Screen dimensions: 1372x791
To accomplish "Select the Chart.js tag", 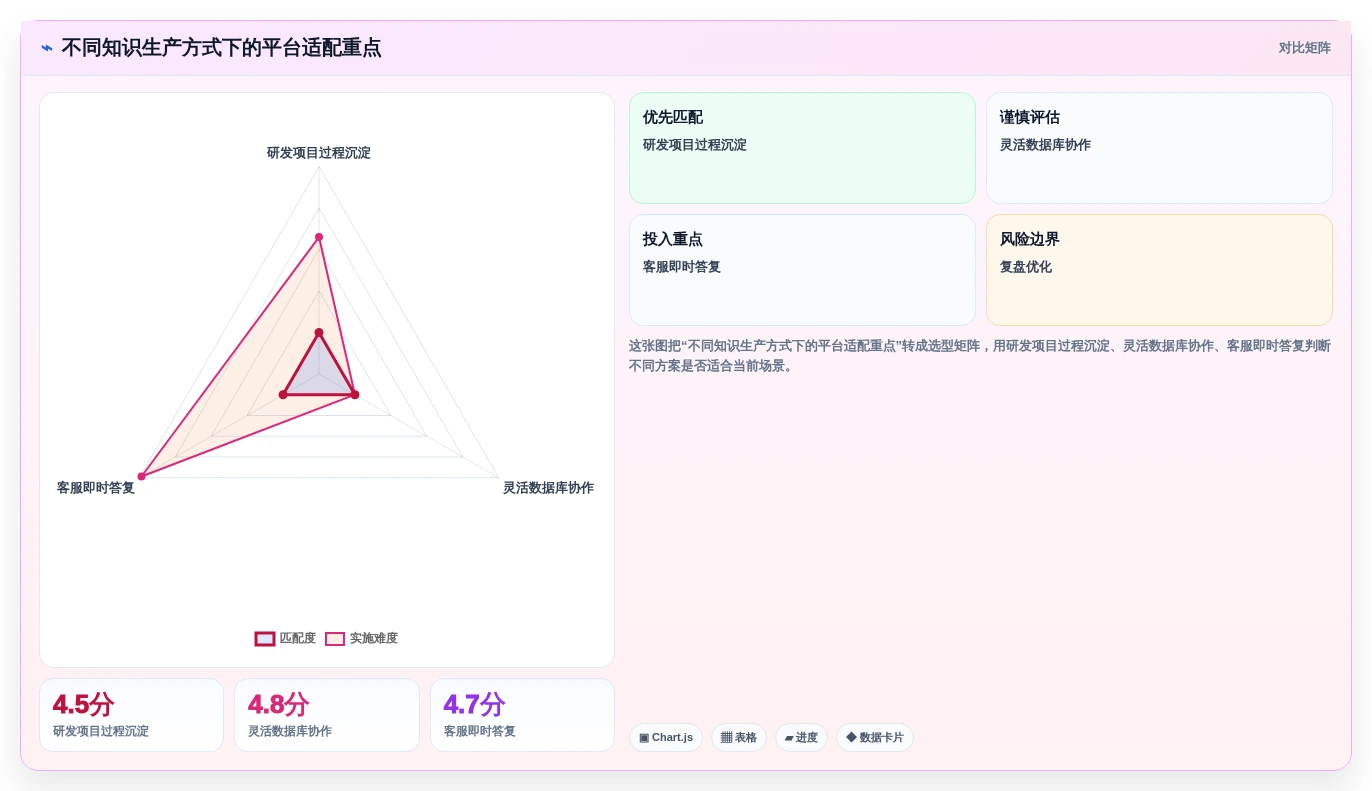I will coord(666,738).
